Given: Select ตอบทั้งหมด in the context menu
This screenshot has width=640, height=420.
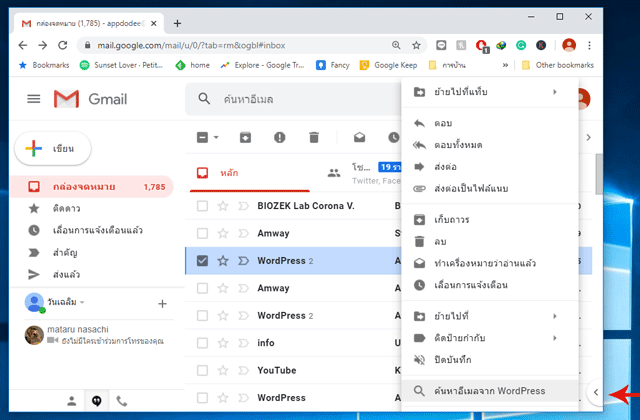Looking at the screenshot, I should pyautogui.click(x=490, y=145).
